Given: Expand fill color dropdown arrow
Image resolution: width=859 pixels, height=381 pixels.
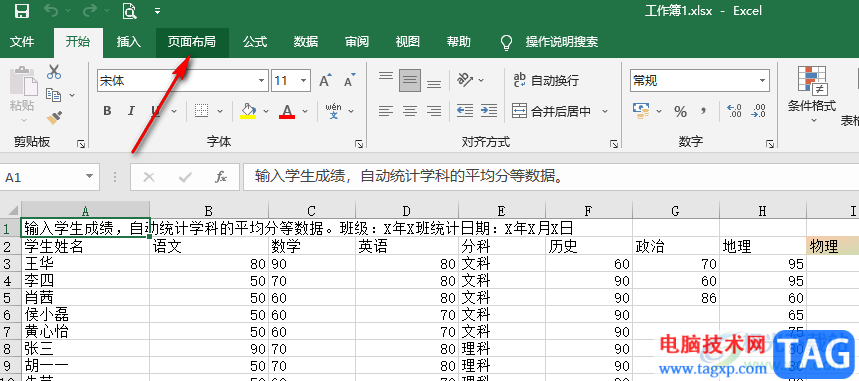Looking at the screenshot, I should [x=266, y=111].
